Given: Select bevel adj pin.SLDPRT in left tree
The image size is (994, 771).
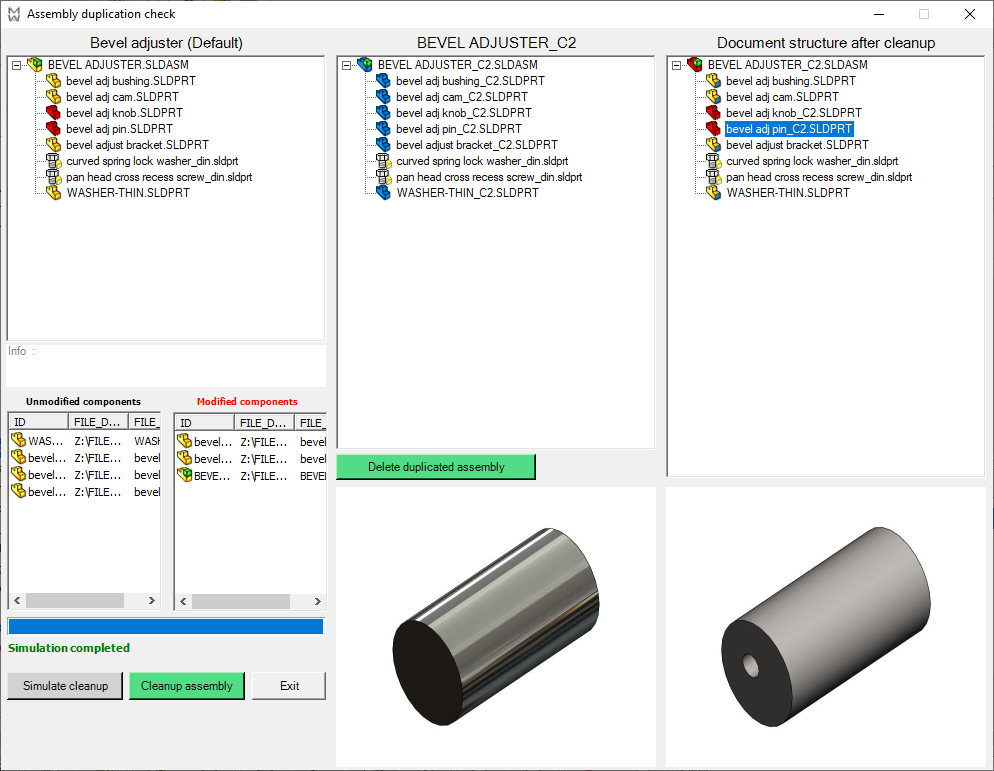Looking at the screenshot, I should pyautogui.click(x=119, y=129).
